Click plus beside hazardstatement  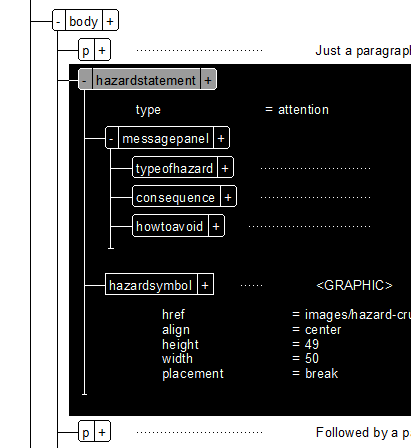[x=208, y=80]
